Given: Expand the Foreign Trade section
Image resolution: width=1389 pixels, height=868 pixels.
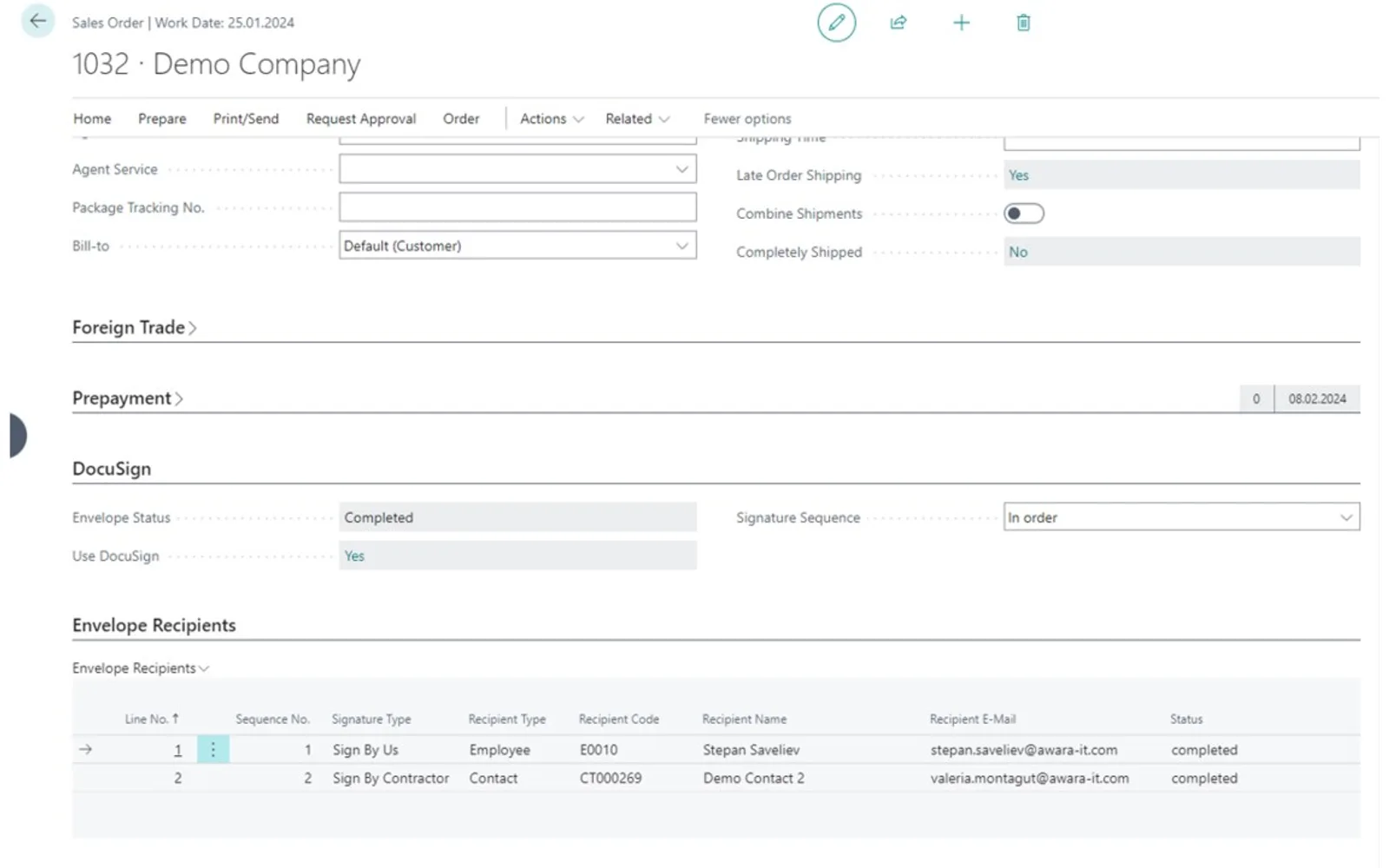Looking at the screenshot, I should click(x=135, y=327).
